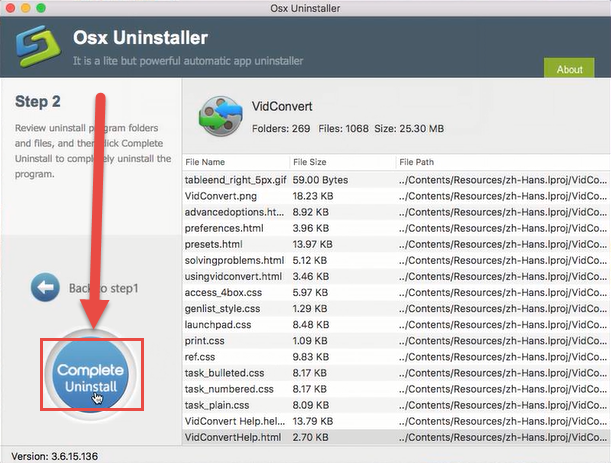This screenshot has width=611, height=463.
Task: Click the VidConvert application name
Action: (282, 106)
